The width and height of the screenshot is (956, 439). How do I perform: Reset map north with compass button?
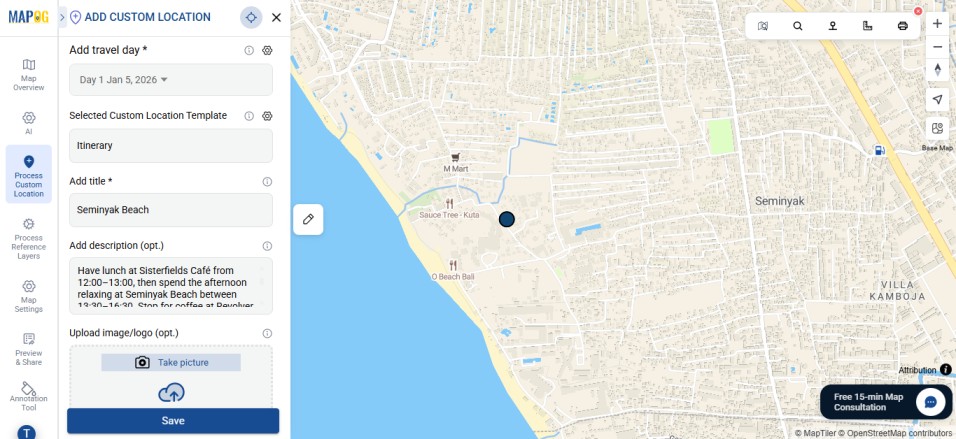point(938,70)
